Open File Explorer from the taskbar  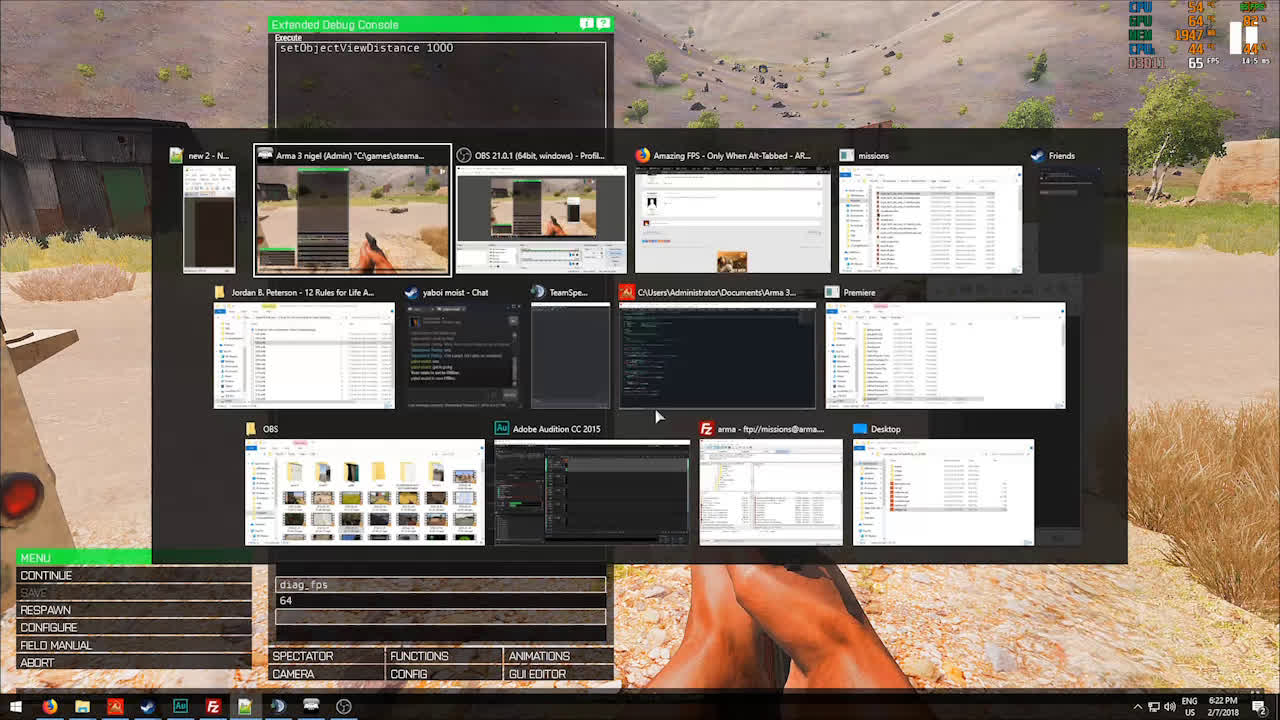tap(82, 706)
